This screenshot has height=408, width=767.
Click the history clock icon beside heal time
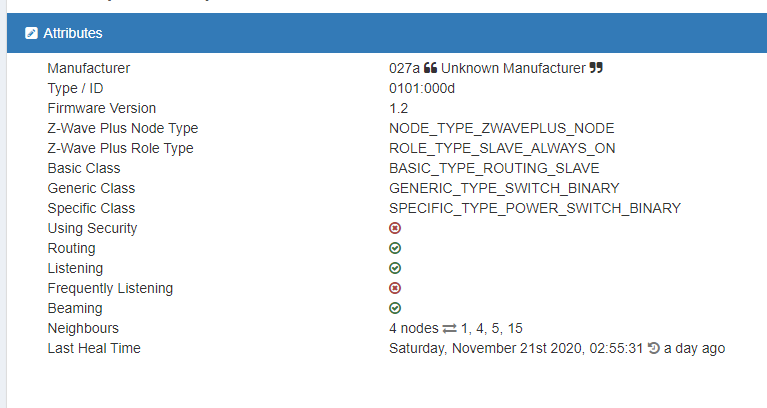653,348
